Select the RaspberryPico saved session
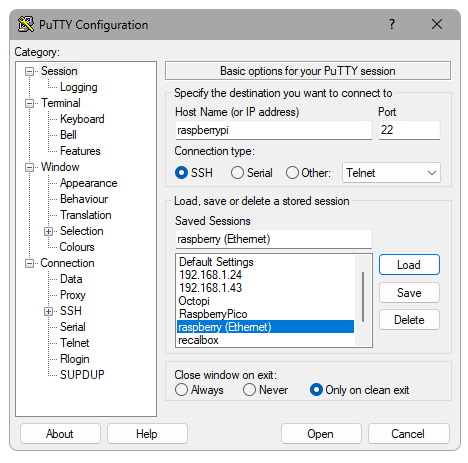Screen dimensions: 468x463 266,314
